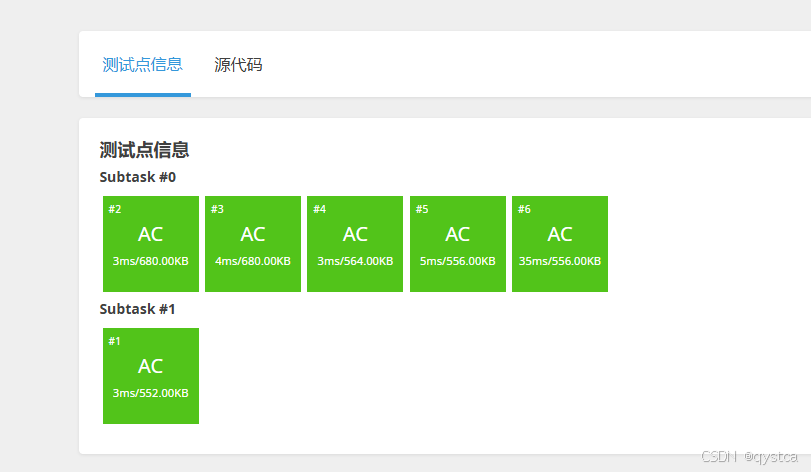
Task: Switch to the 测试点信息 tab
Action: coord(143,65)
